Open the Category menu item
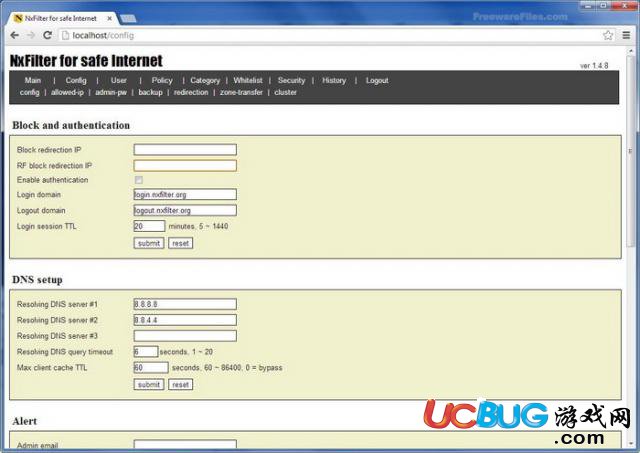Viewport: 640px width, 453px height. click(x=205, y=80)
